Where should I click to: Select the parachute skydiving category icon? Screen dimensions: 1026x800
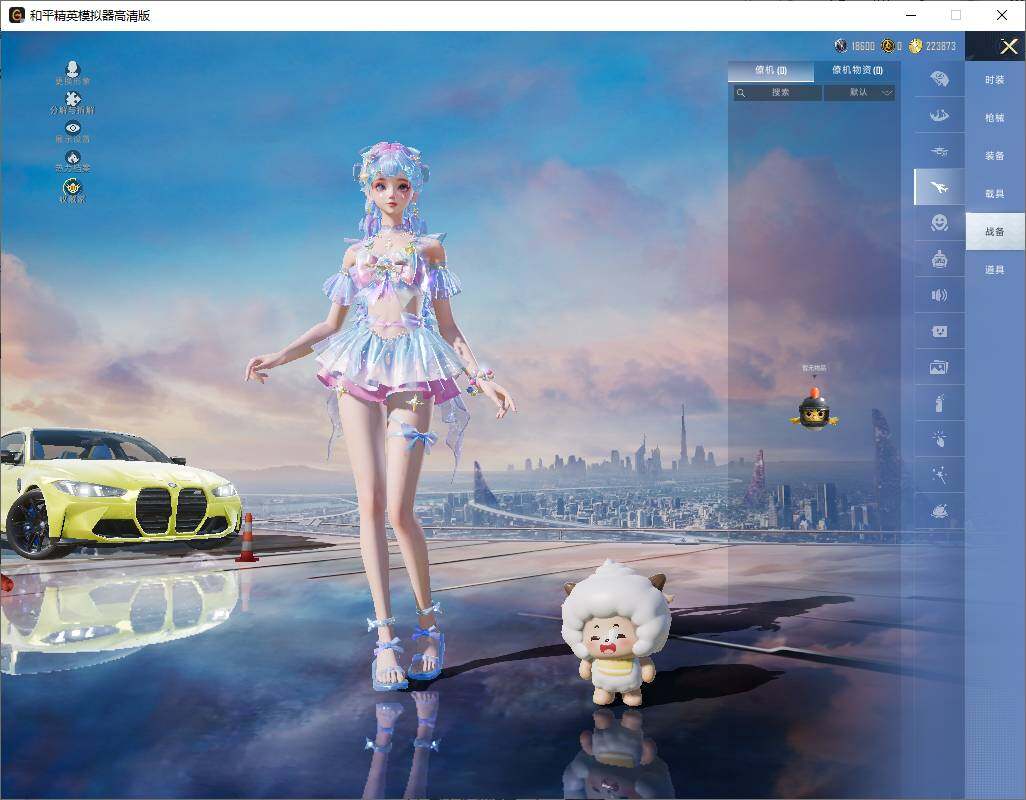[940, 115]
